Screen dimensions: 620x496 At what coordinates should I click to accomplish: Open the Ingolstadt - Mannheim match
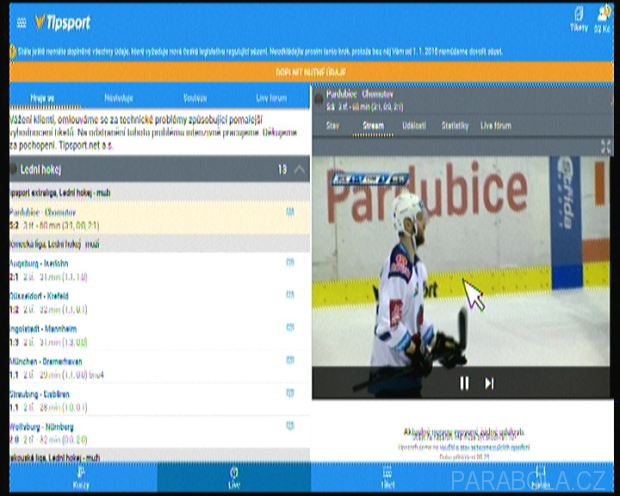click(159, 335)
